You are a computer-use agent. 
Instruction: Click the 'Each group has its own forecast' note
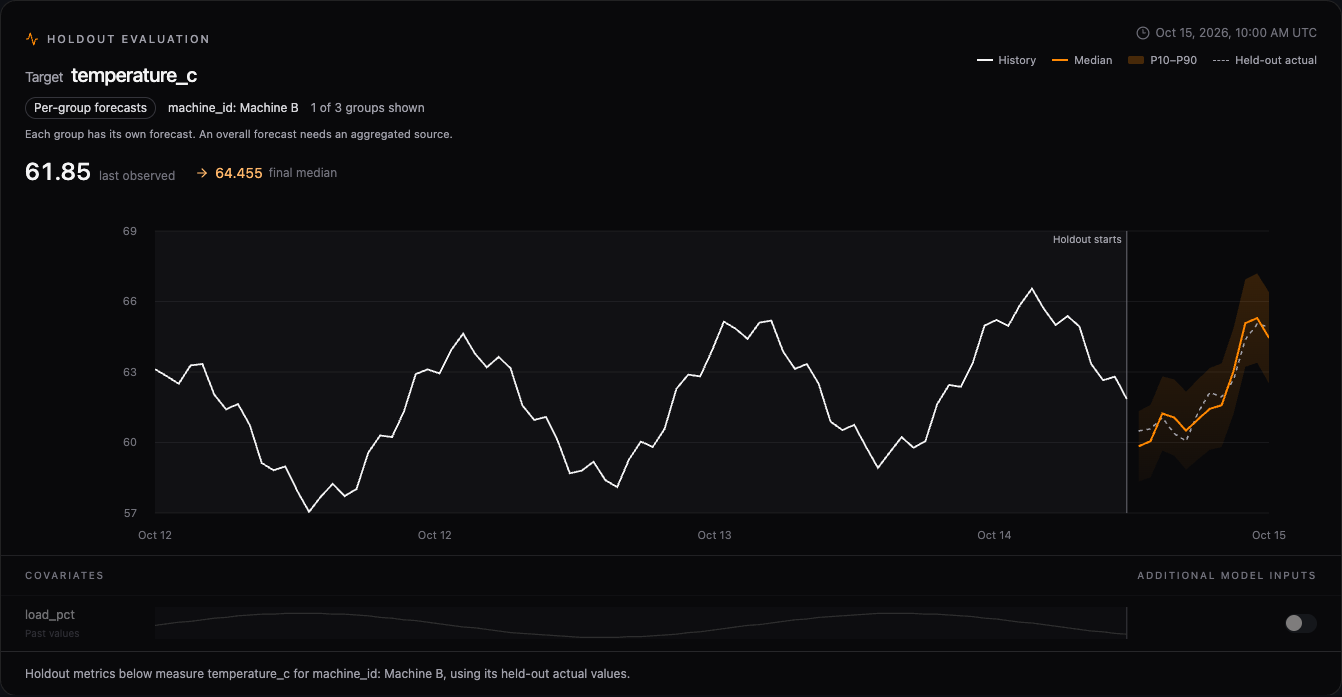point(239,134)
